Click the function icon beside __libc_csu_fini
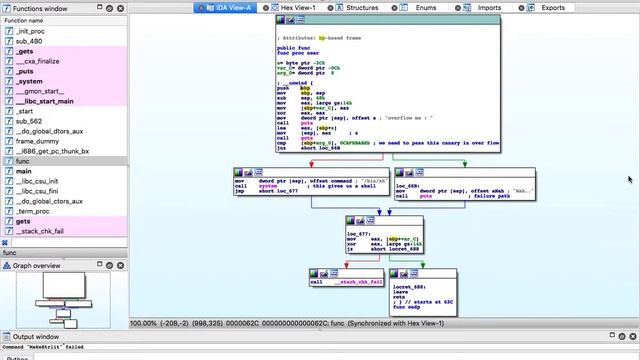 click(9, 191)
